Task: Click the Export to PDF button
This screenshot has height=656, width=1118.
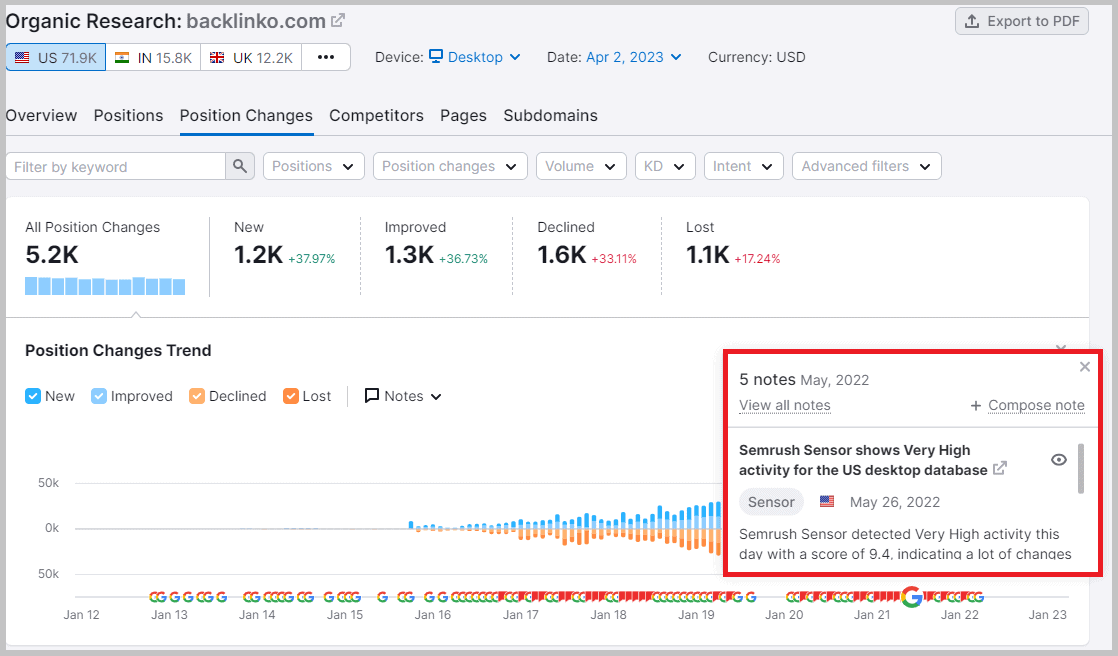Action: 1022,21
